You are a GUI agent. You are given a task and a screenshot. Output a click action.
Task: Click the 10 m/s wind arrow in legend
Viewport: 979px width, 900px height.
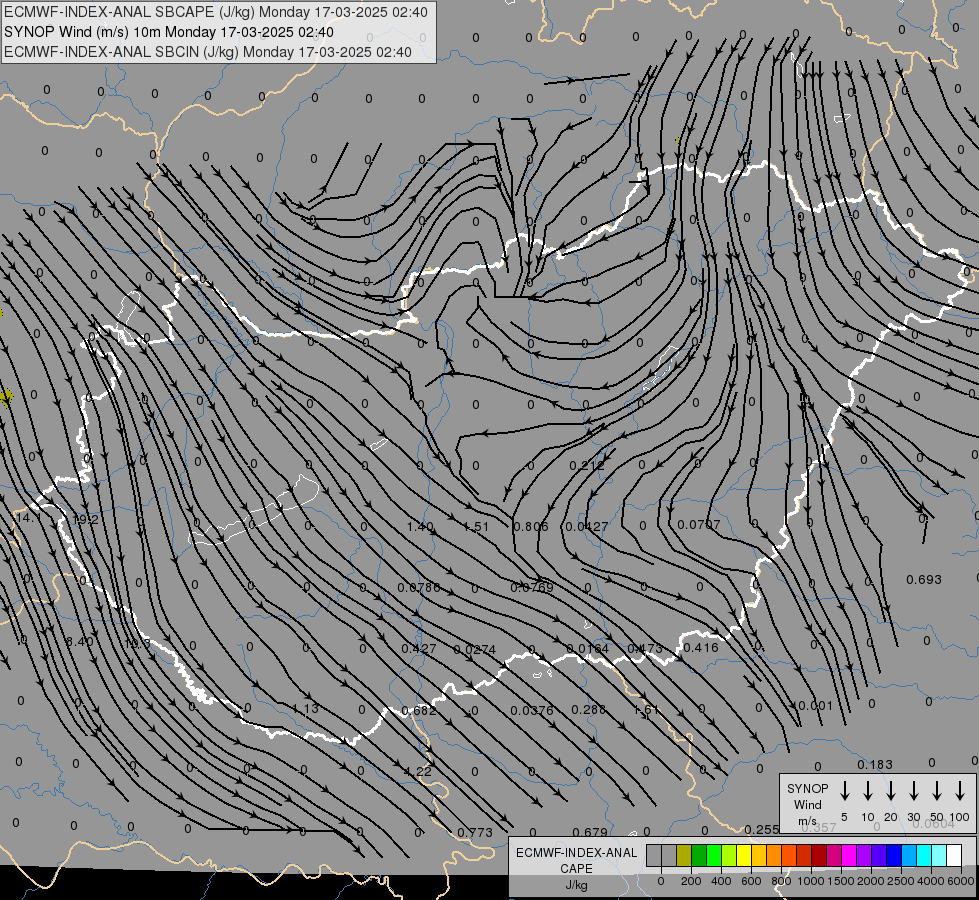(867, 791)
